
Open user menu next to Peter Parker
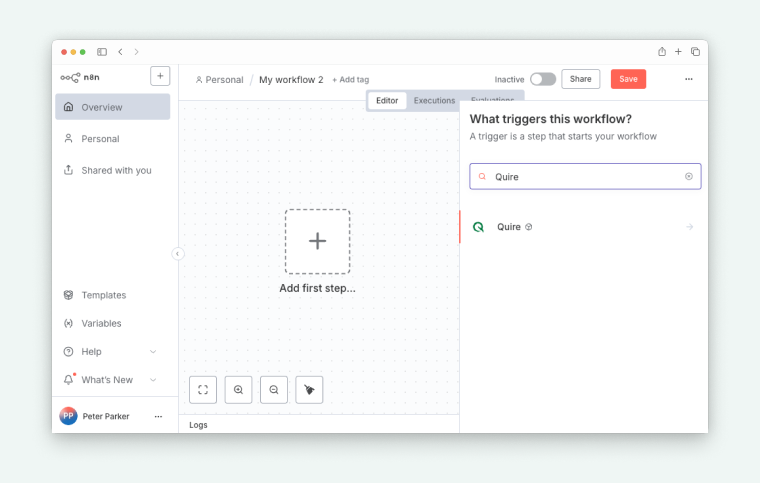158,416
